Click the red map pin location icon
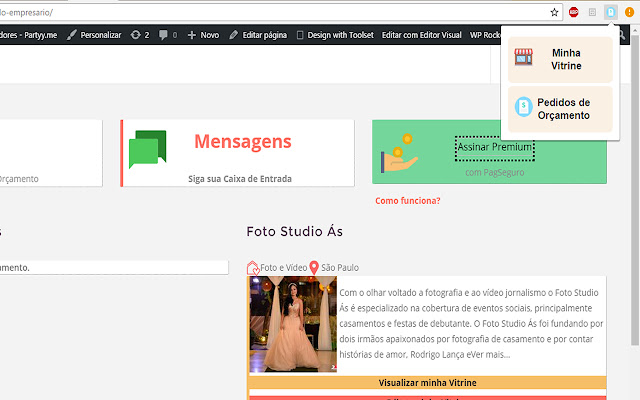Image resolution: width=640 pixels, height=400 pixels. pos(314,268)
